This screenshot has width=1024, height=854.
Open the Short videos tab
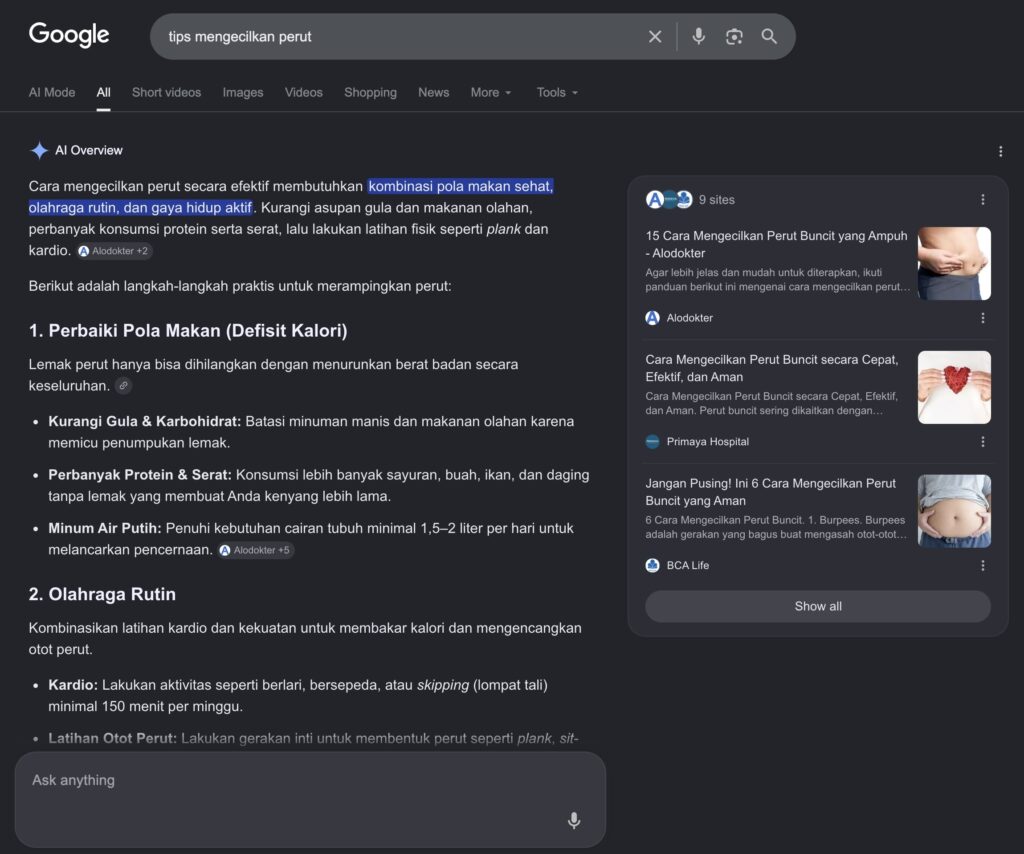coord(167,93)
